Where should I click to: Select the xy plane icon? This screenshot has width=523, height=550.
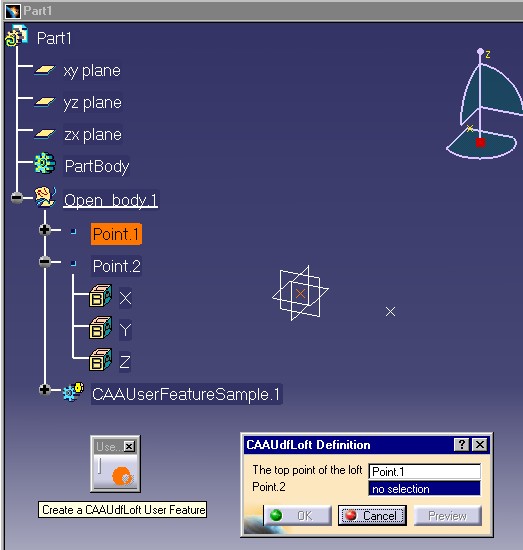(x=45, y=71)
